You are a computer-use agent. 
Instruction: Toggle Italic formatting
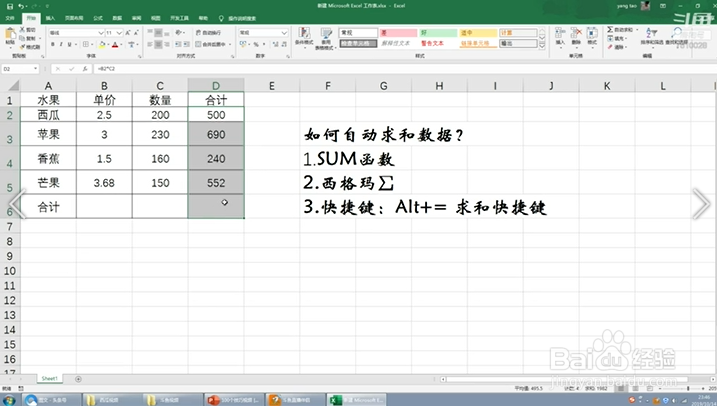[61, 44]
